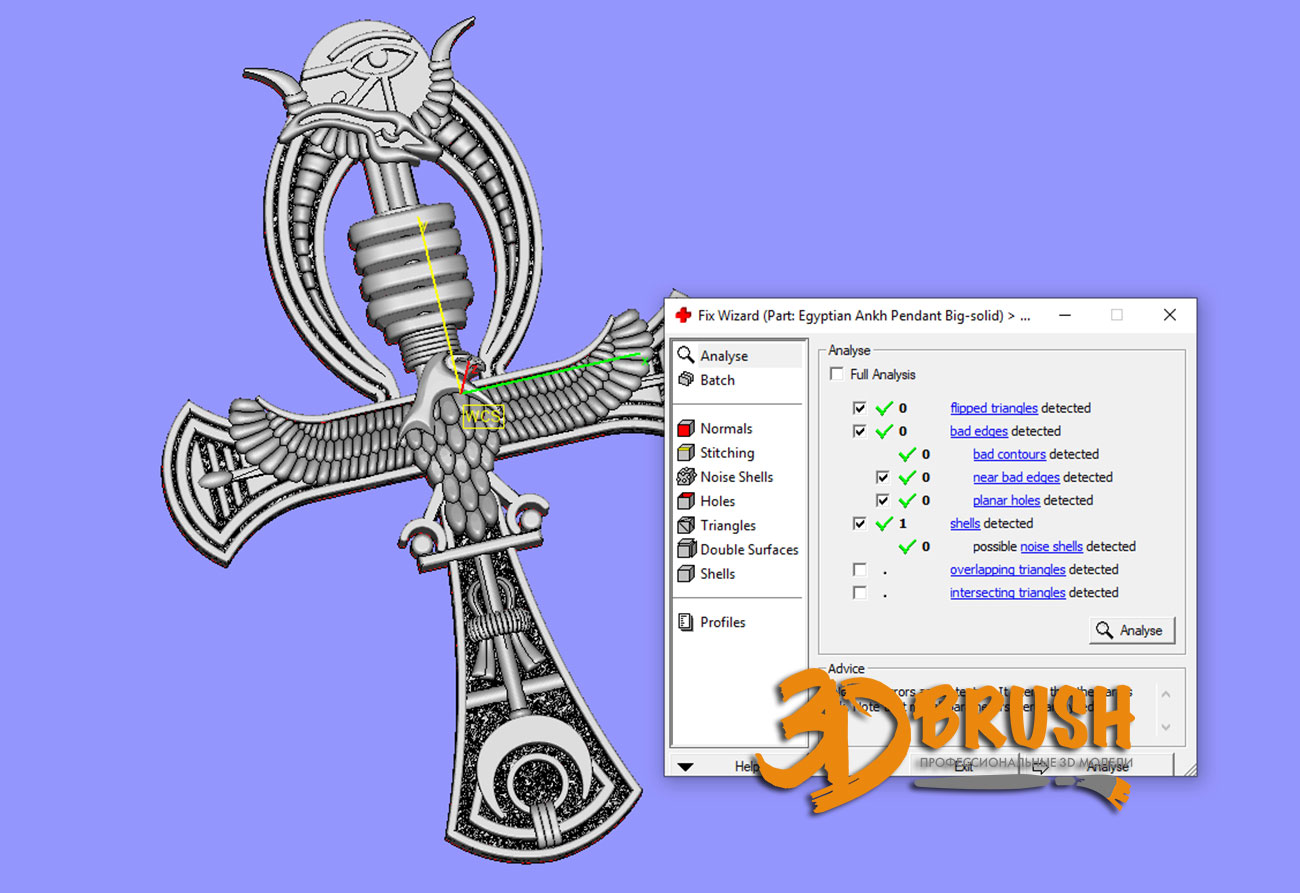Expand the black triangle dropdown near Help
Image resolution: width=1300 pixels, height=893 pixels.
[685, 767]
